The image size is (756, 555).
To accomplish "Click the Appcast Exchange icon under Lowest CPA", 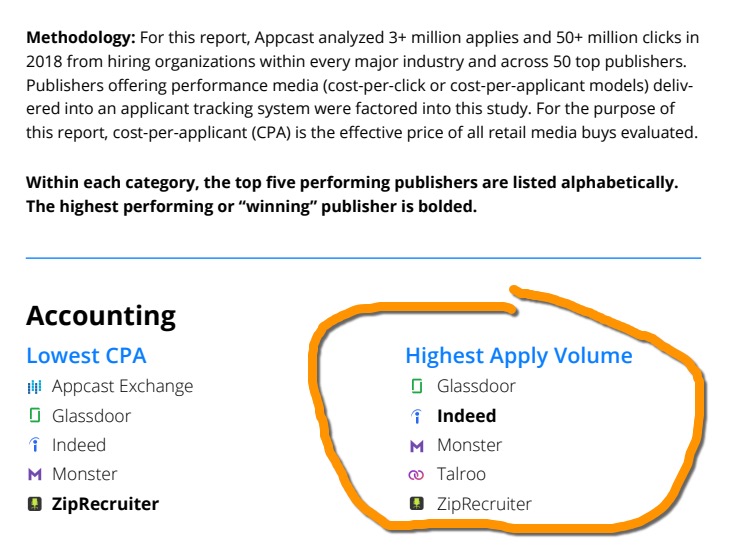I will pyautogui.click(x=34, y=387).
